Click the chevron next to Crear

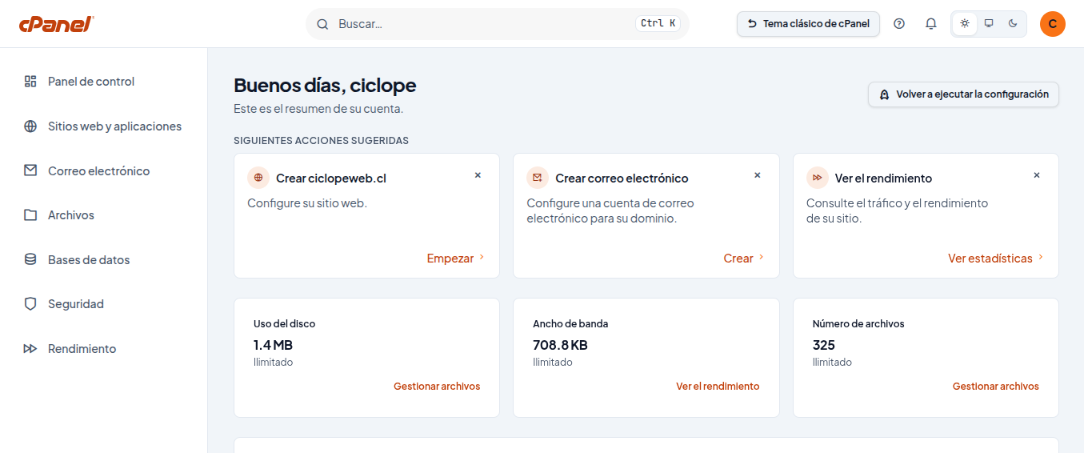[x=761, y=257]
